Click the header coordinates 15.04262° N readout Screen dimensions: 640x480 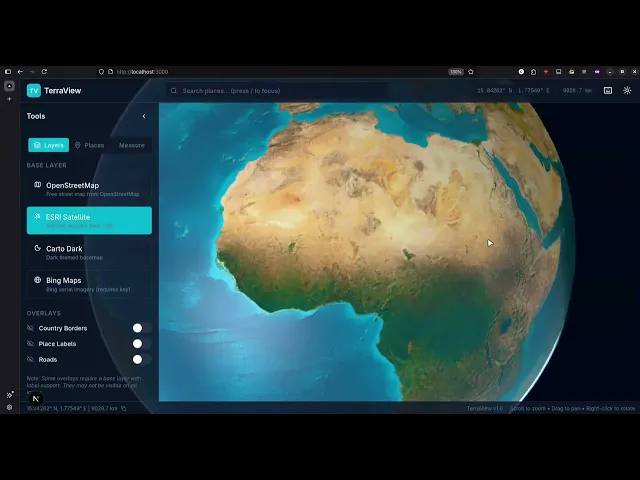pyautogui.click(x=513, y=91)
